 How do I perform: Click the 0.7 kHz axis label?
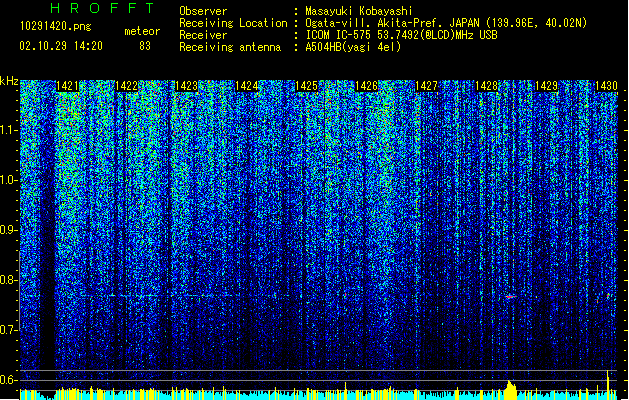(x=8, y=330)
